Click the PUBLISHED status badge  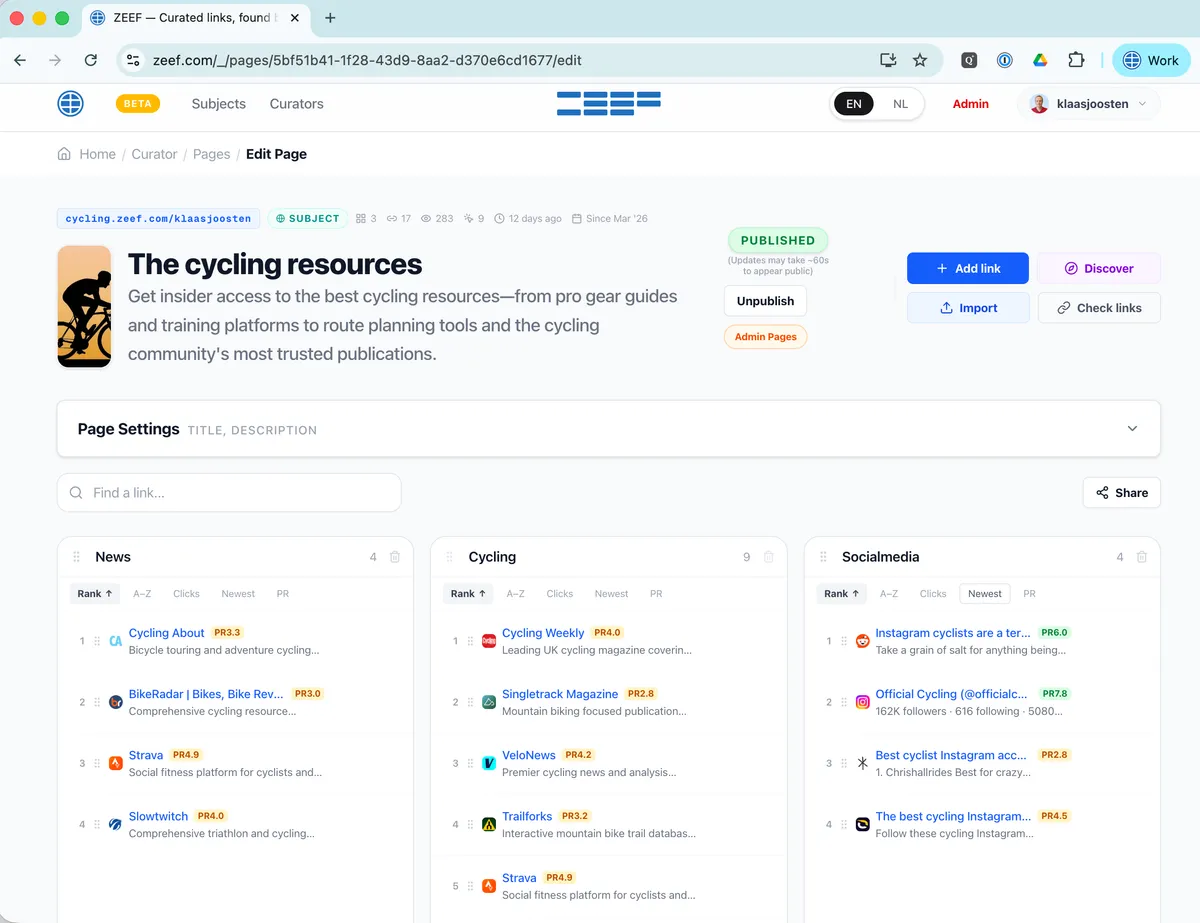coord(777,240)
